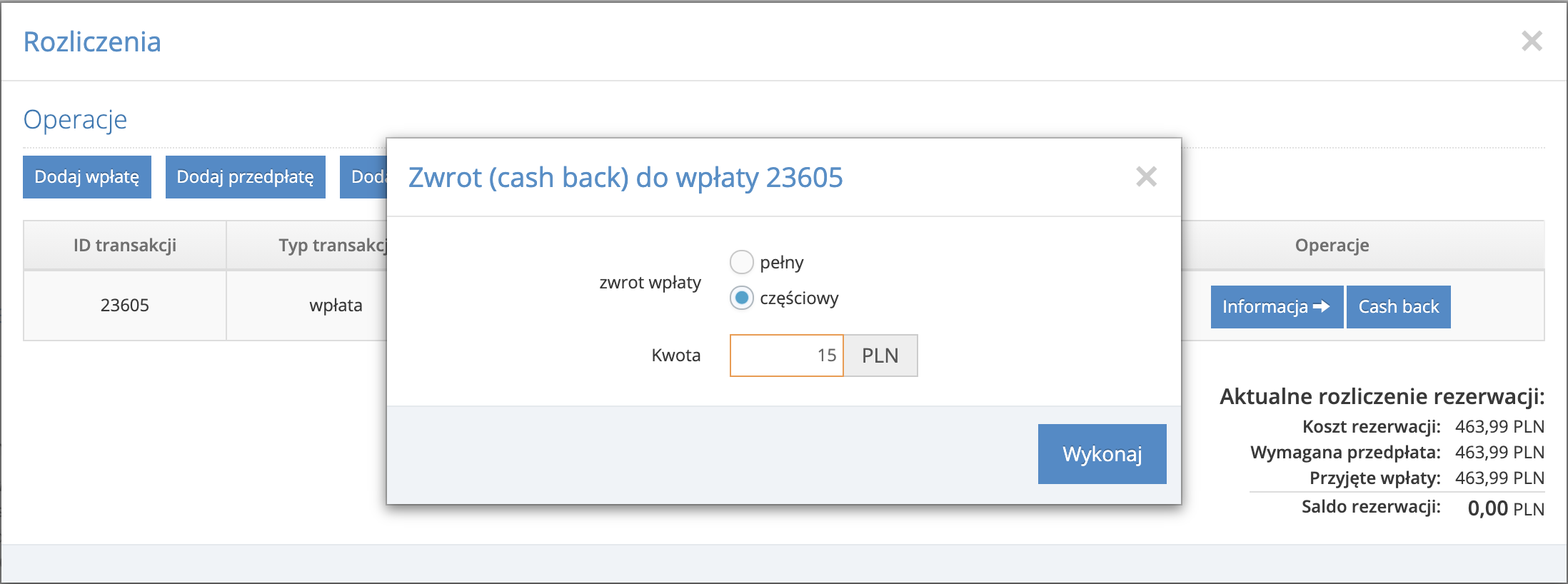Click the Rozliczenia window heading

coord(92,42)
